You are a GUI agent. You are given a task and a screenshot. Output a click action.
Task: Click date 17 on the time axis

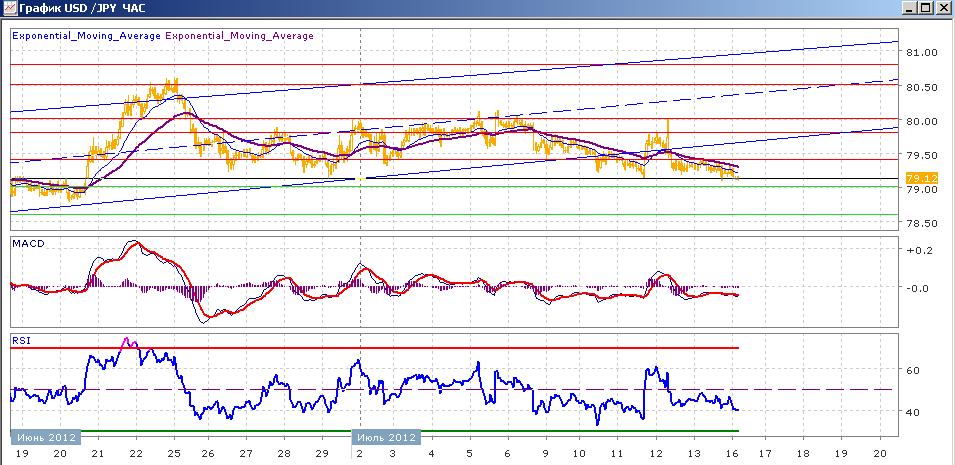pos(765,454)
